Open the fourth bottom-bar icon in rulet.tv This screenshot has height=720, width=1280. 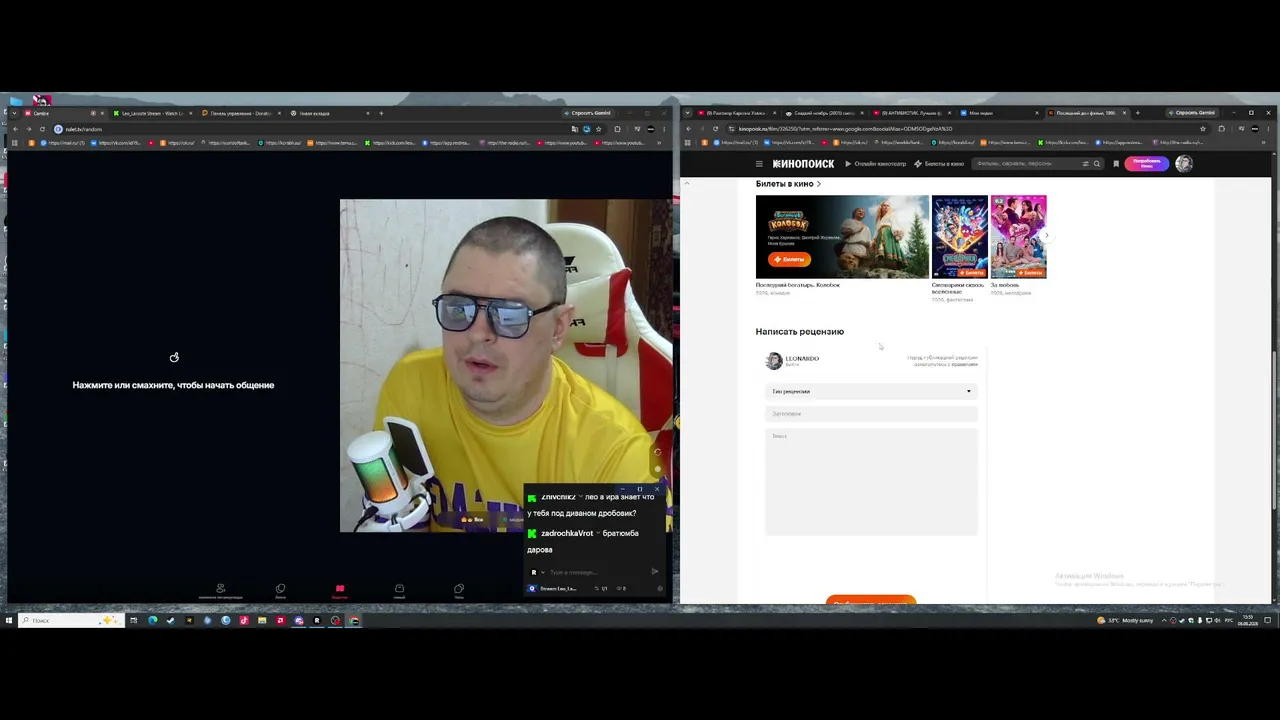(x=399, y=589)
